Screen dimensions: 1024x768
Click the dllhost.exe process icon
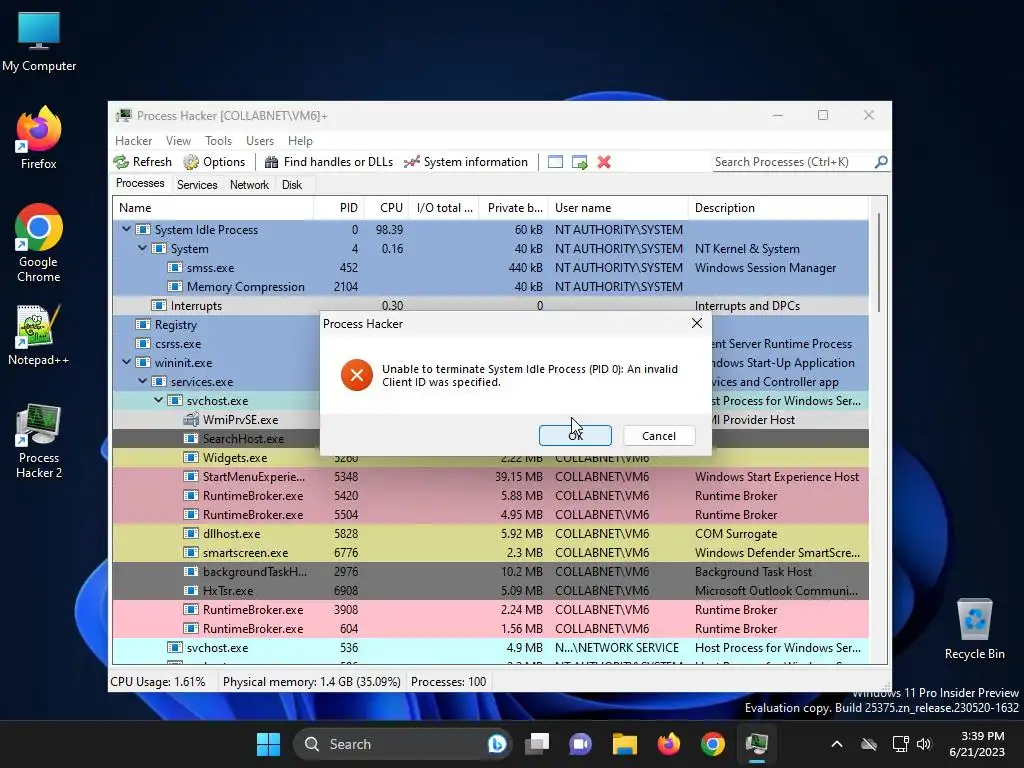click(191, 534)
